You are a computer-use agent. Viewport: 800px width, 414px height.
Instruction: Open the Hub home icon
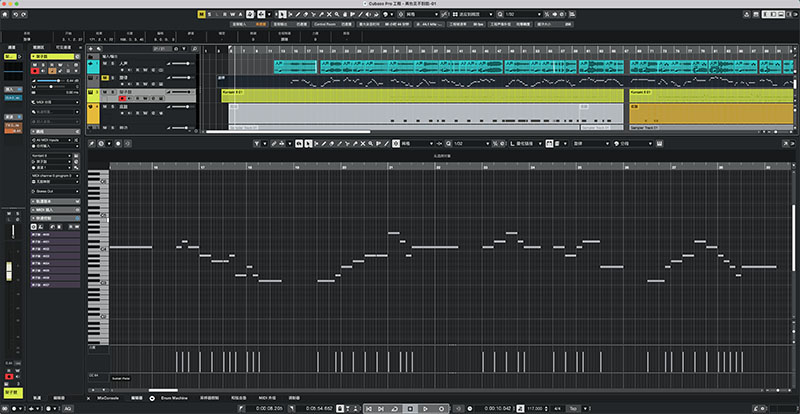(5, 14)
